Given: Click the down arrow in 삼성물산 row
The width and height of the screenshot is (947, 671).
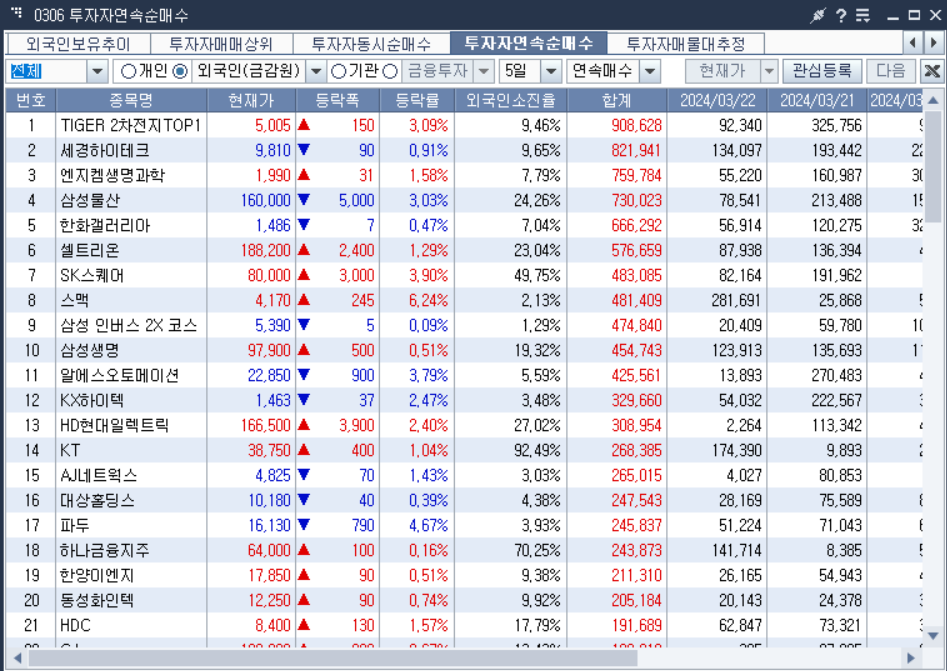Looking at the screenshot, I should pos(304,200).
